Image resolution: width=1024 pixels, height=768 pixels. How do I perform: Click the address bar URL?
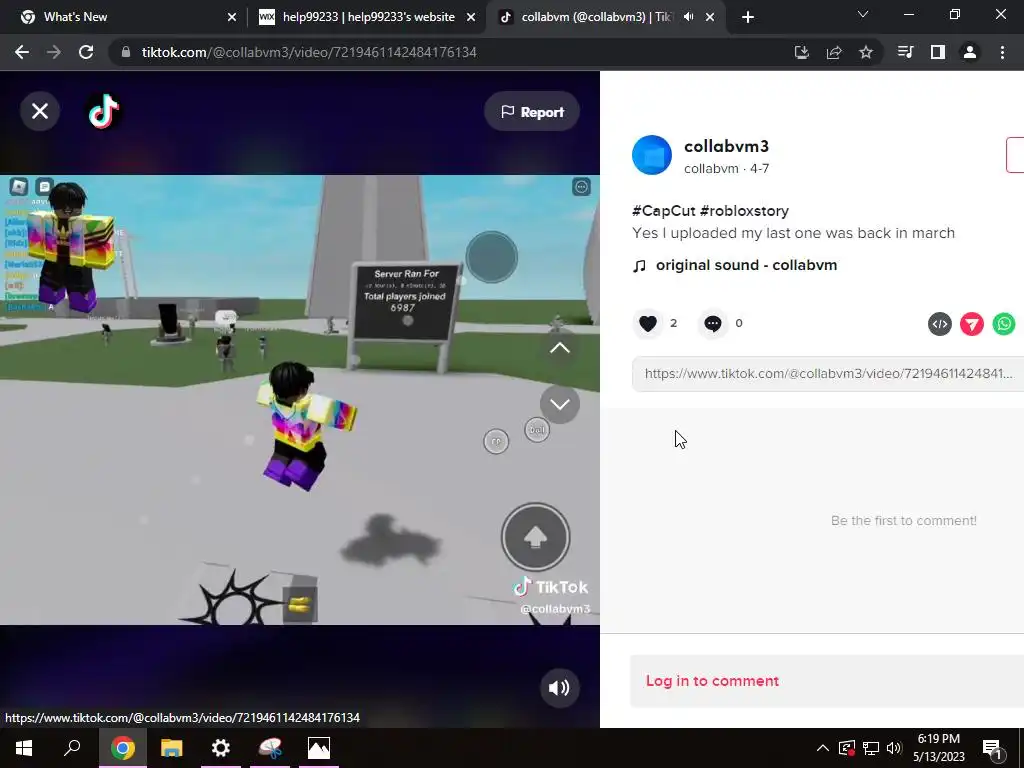click(309, 52)
